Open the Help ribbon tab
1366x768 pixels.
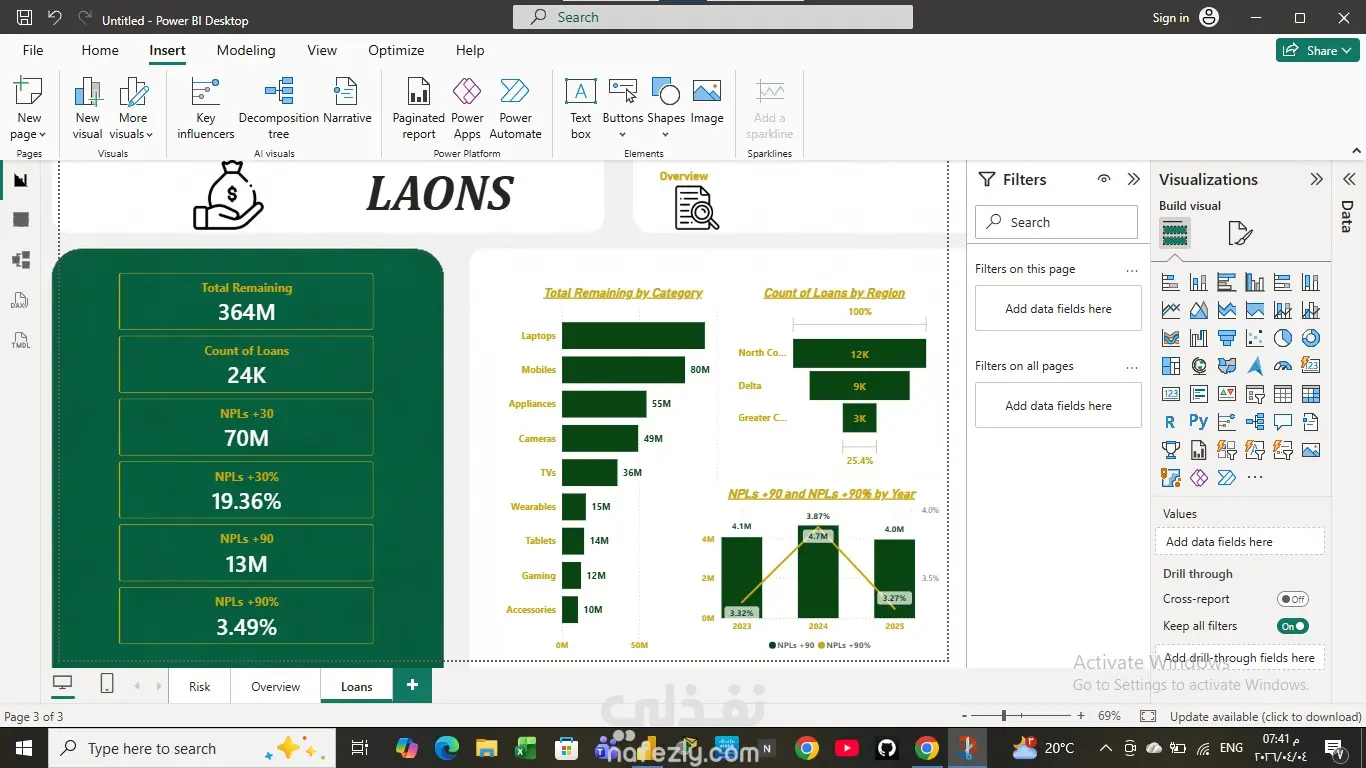point(470,50)
